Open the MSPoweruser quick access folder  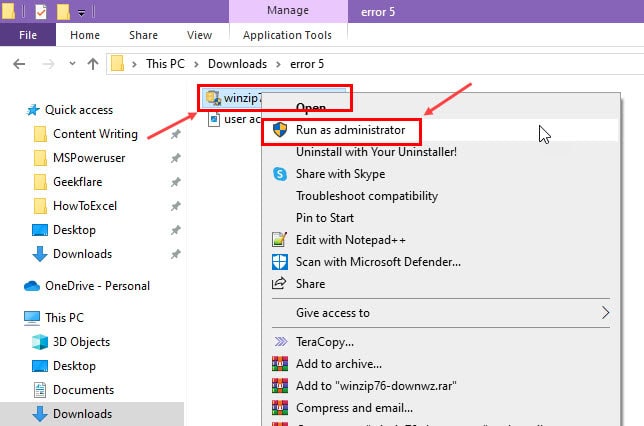click(89, 158)
